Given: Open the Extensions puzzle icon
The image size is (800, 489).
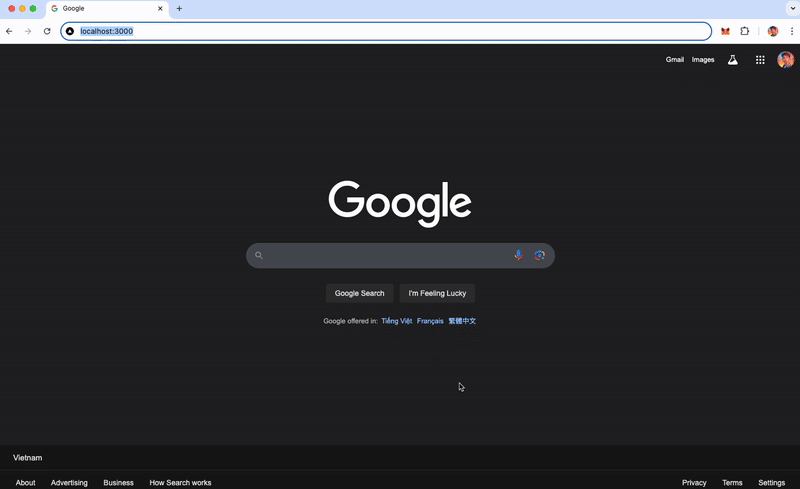Looking at the screenshot, I should coord(744,31).
